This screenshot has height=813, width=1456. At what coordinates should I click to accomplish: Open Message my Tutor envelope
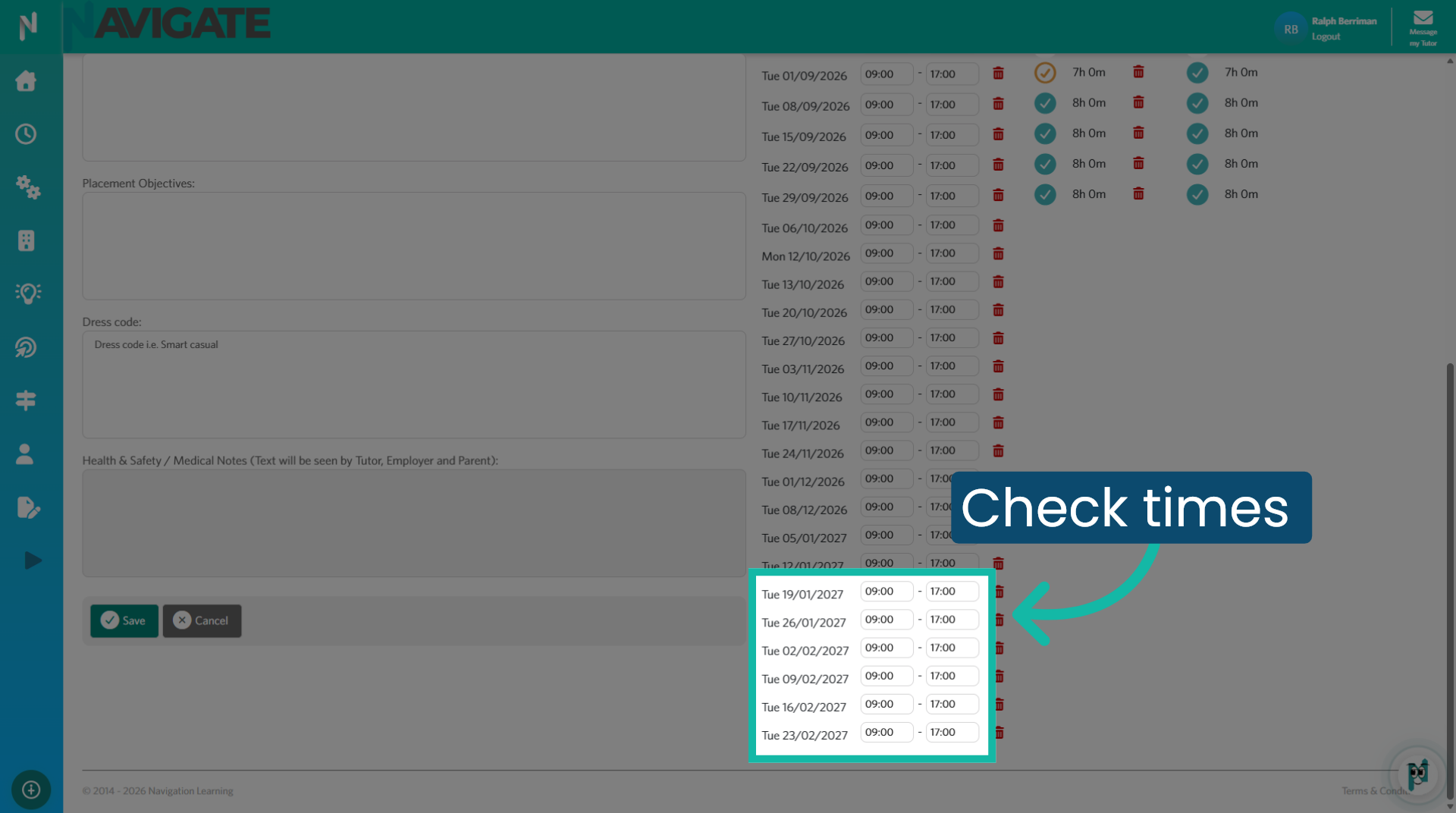pos(1423,27)
